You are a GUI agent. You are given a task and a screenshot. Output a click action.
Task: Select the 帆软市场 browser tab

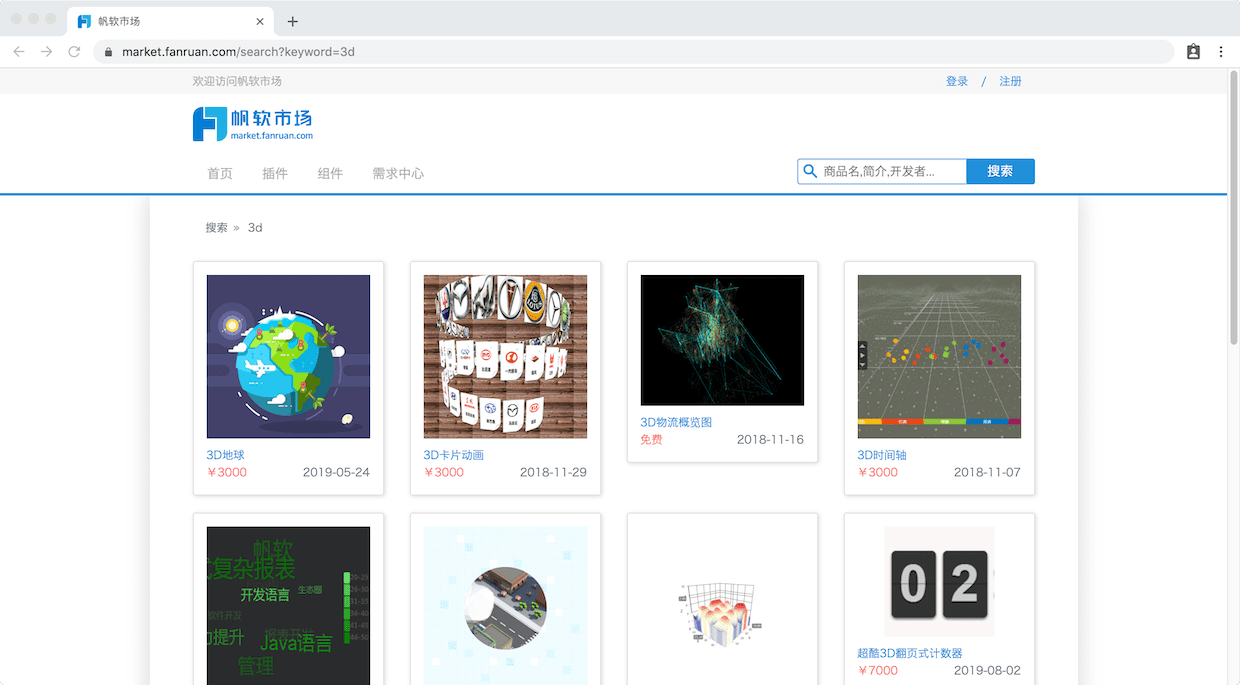171,21
